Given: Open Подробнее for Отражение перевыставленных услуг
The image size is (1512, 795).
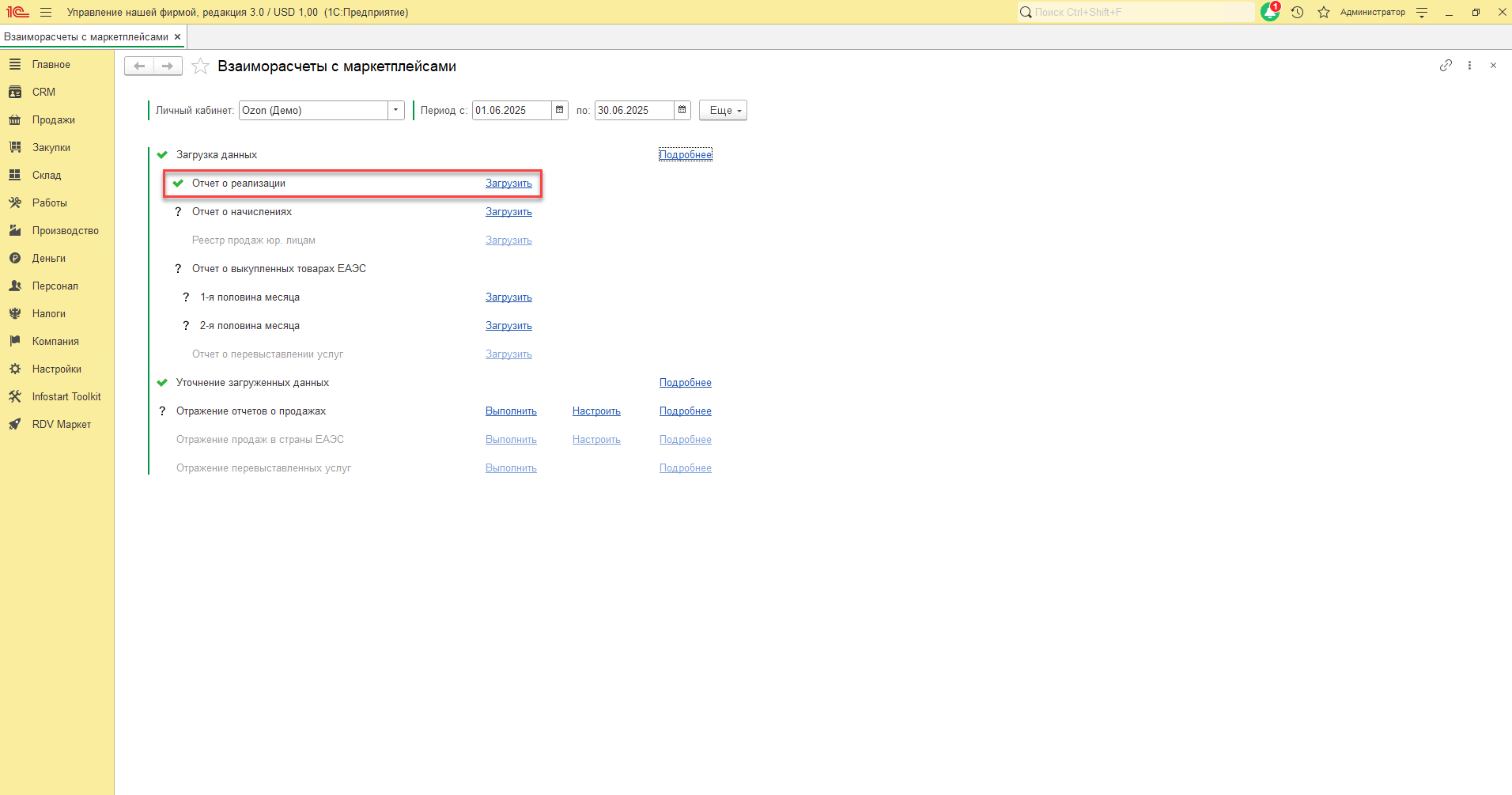Looking at the screenshot, I should tap(686, 468).
